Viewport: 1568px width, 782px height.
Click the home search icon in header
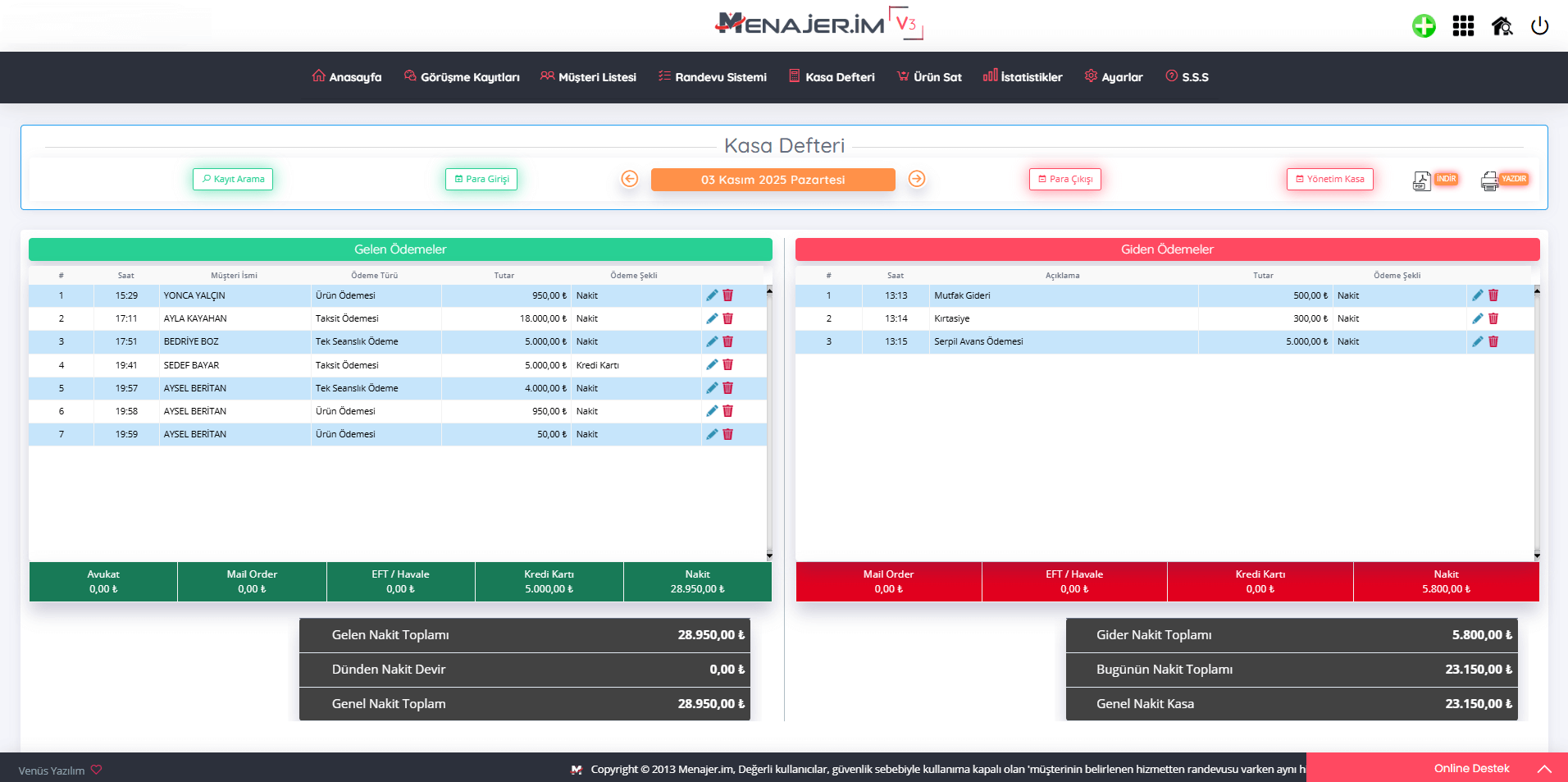tap(1502, 26)
